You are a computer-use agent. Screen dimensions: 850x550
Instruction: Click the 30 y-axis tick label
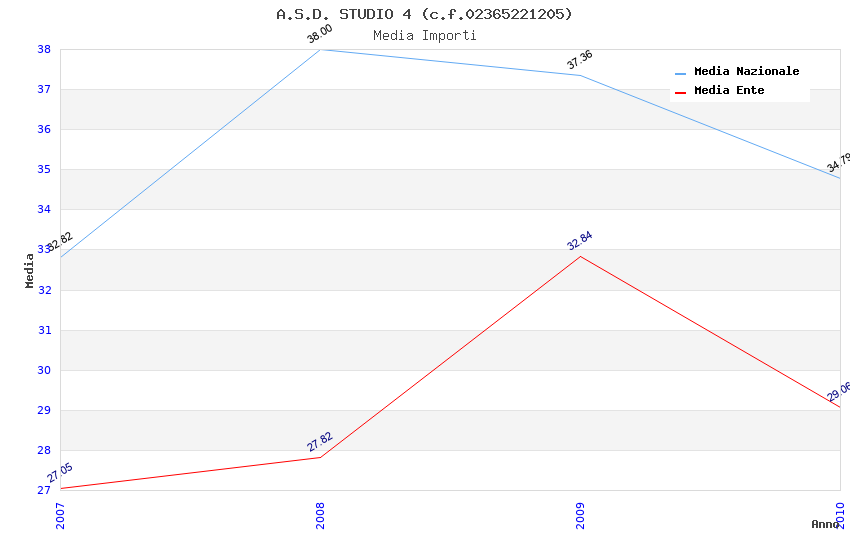(x=44, y=370)
